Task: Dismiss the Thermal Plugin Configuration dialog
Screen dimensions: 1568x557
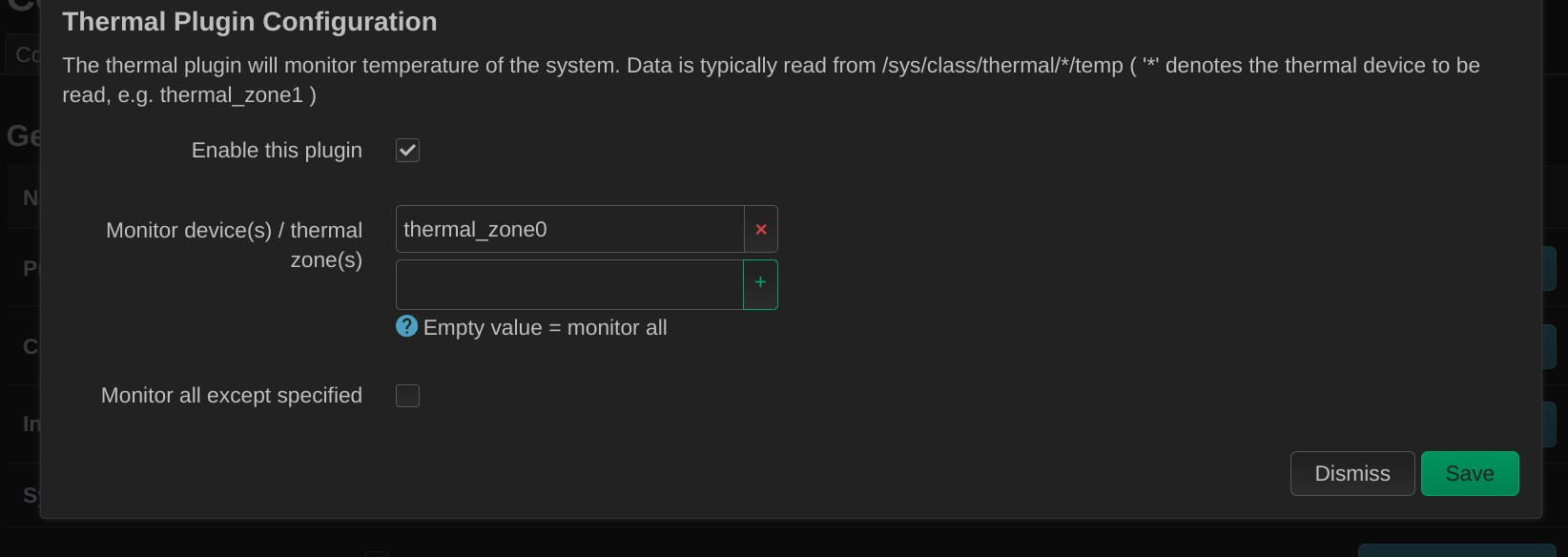Action: point(1352,473)
